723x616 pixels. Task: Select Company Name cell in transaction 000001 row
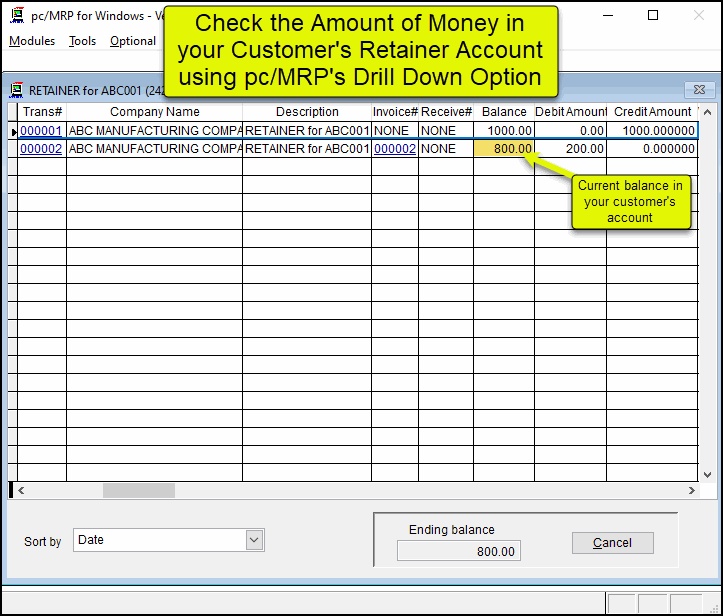pos(154,130)
